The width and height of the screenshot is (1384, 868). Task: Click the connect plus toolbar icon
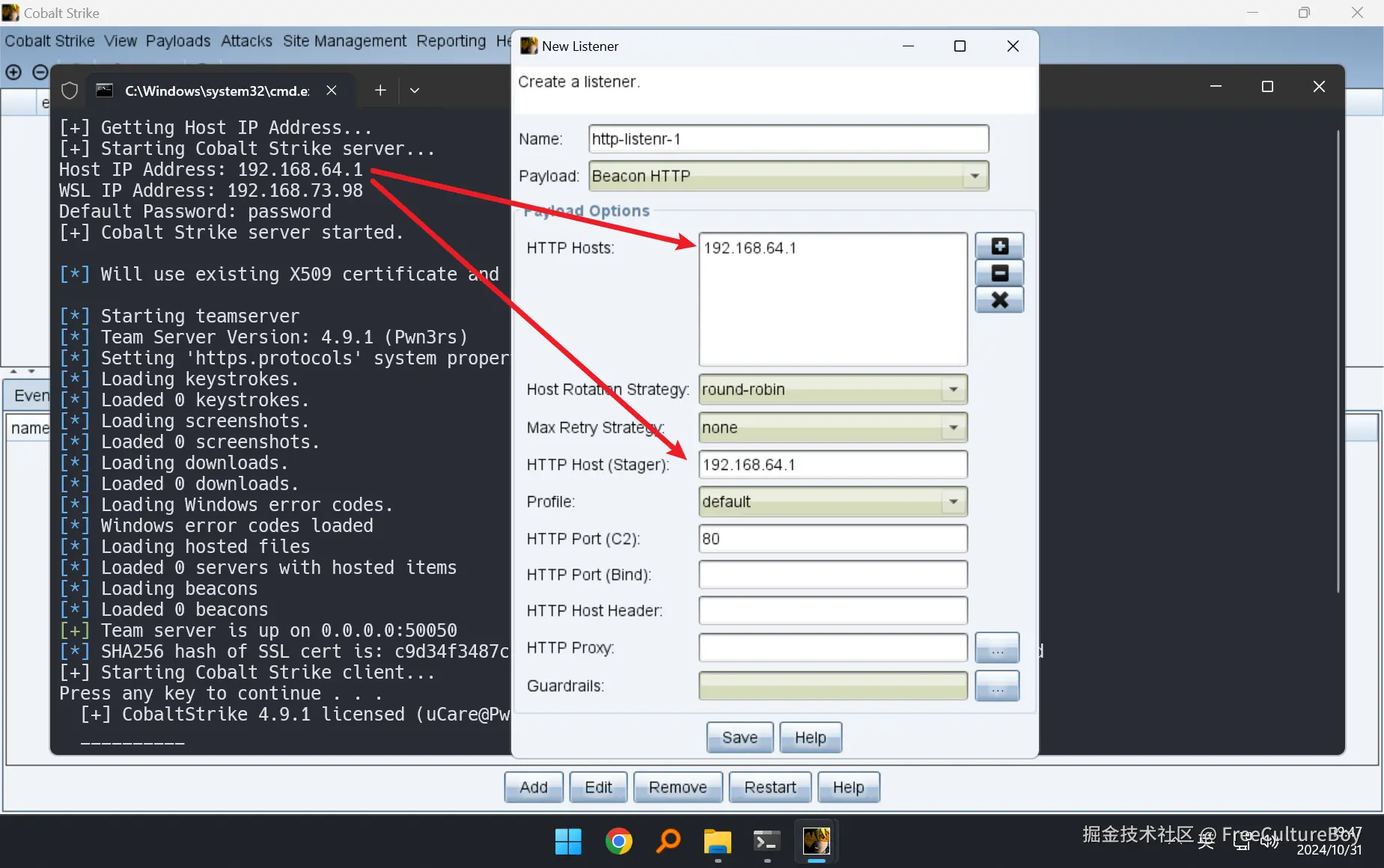pyautogui.click(x=13, y=73)
